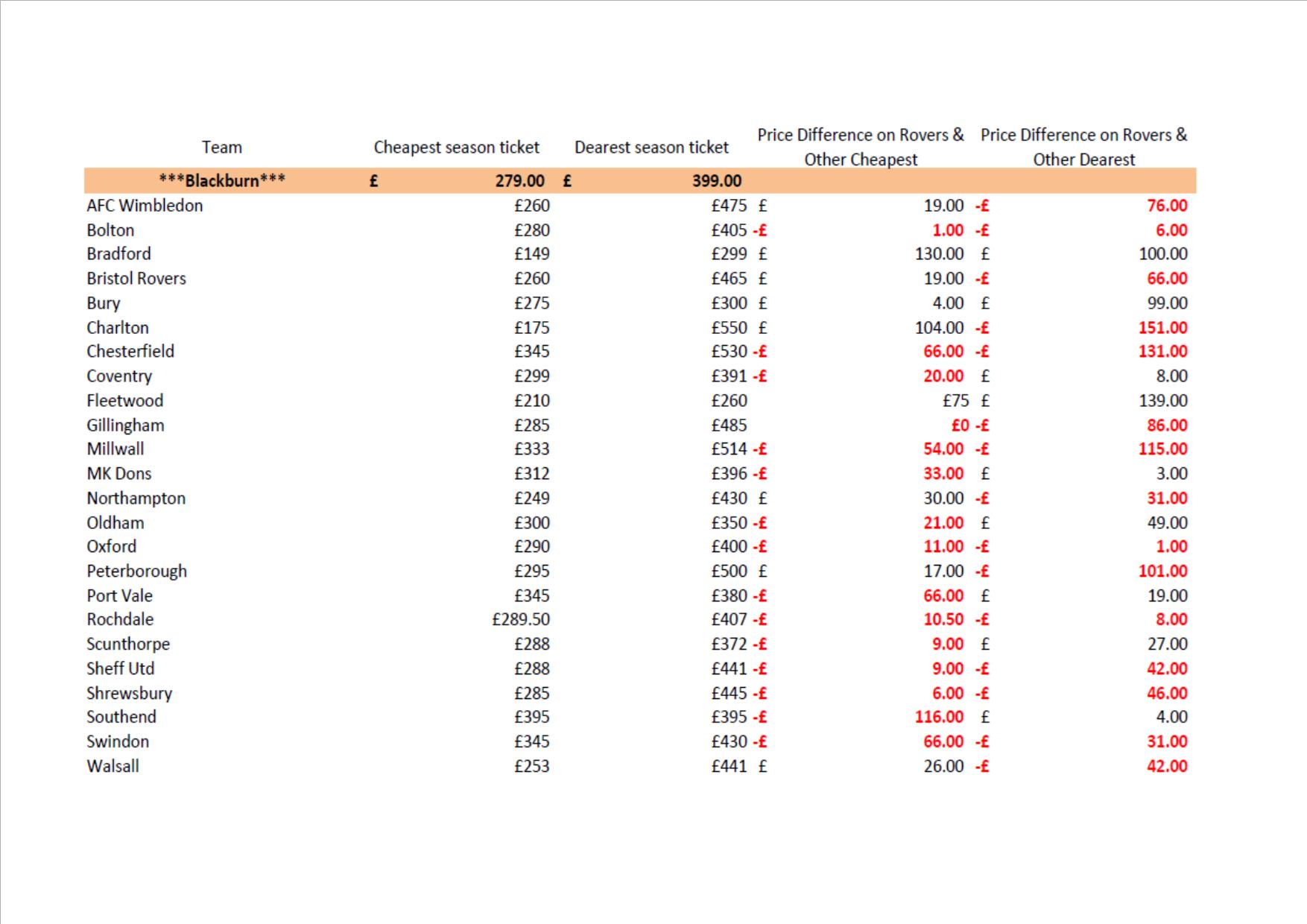
Task: Select the Walsall team name cell
Action: click(113, 766)
